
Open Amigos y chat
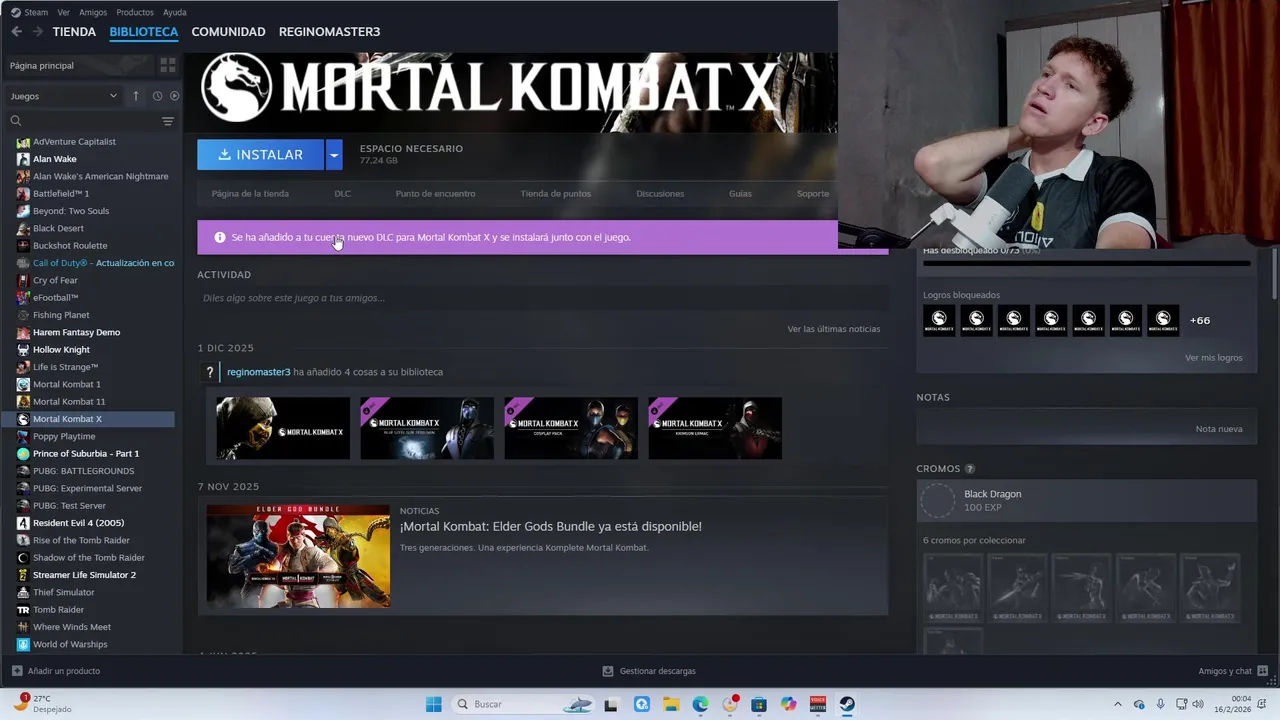coord(1233,671)
